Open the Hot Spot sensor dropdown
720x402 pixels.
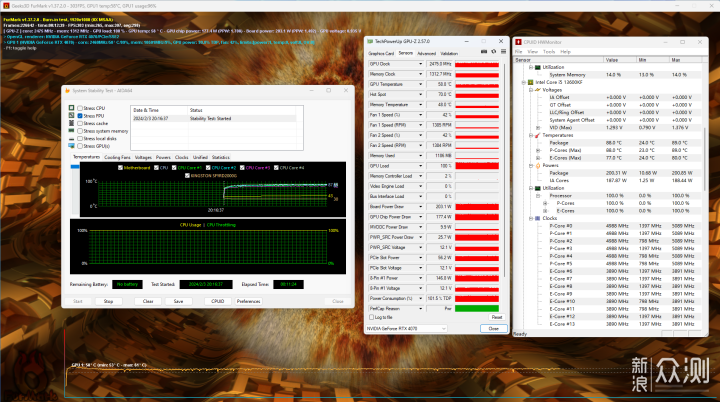(x=420, y=94)
